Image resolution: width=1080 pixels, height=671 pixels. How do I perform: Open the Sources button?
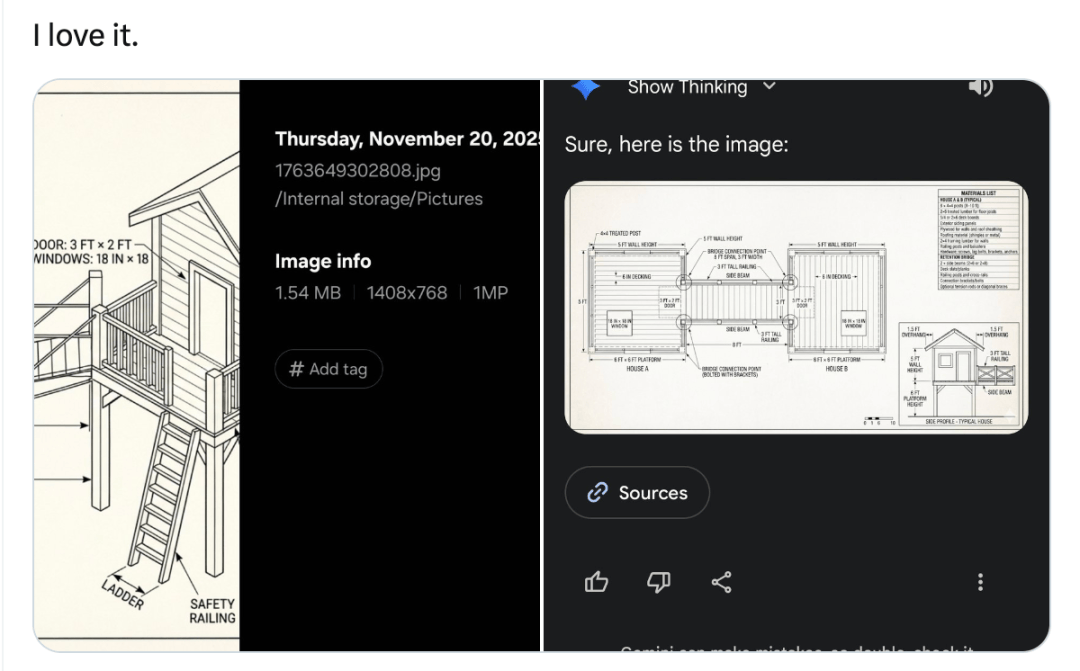click(637, 493)
